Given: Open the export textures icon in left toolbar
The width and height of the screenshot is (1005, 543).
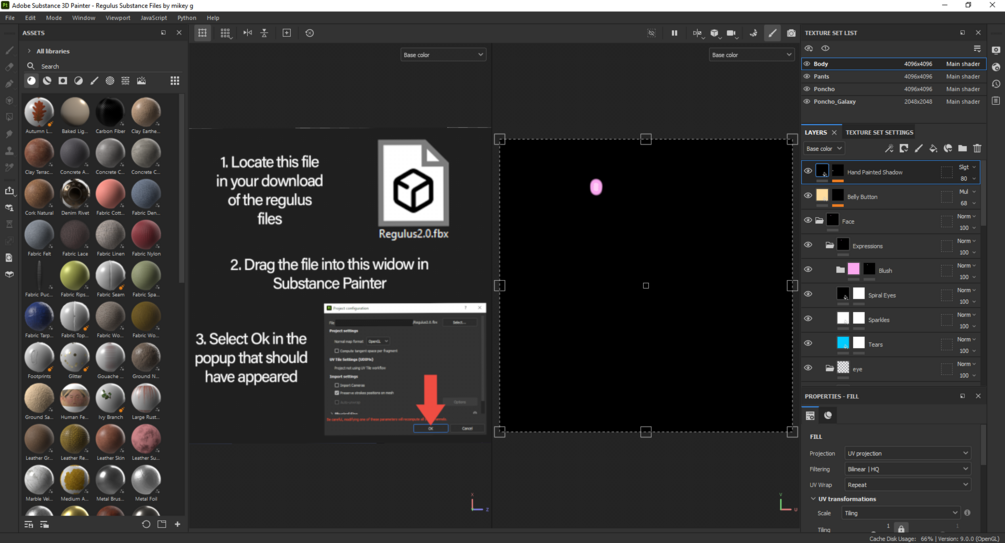Looking at the screenshot, I should pos(9,190).
